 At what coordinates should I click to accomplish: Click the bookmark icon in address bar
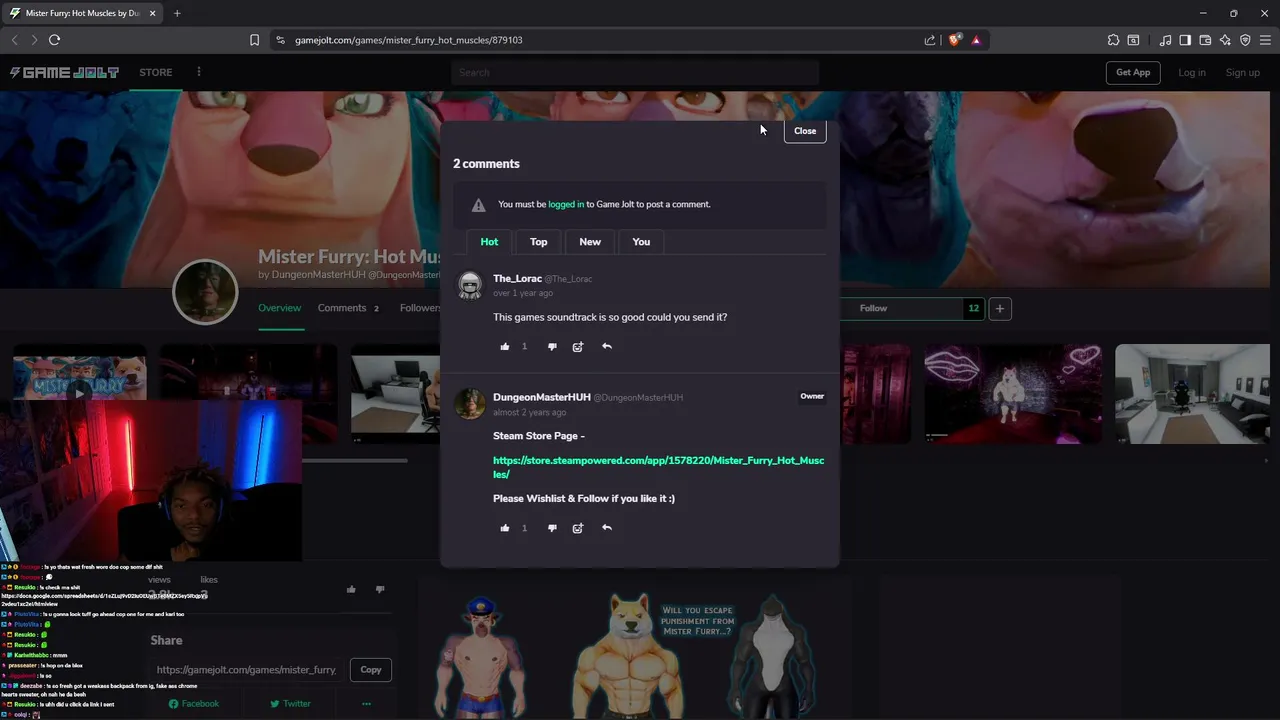(254, 40)
